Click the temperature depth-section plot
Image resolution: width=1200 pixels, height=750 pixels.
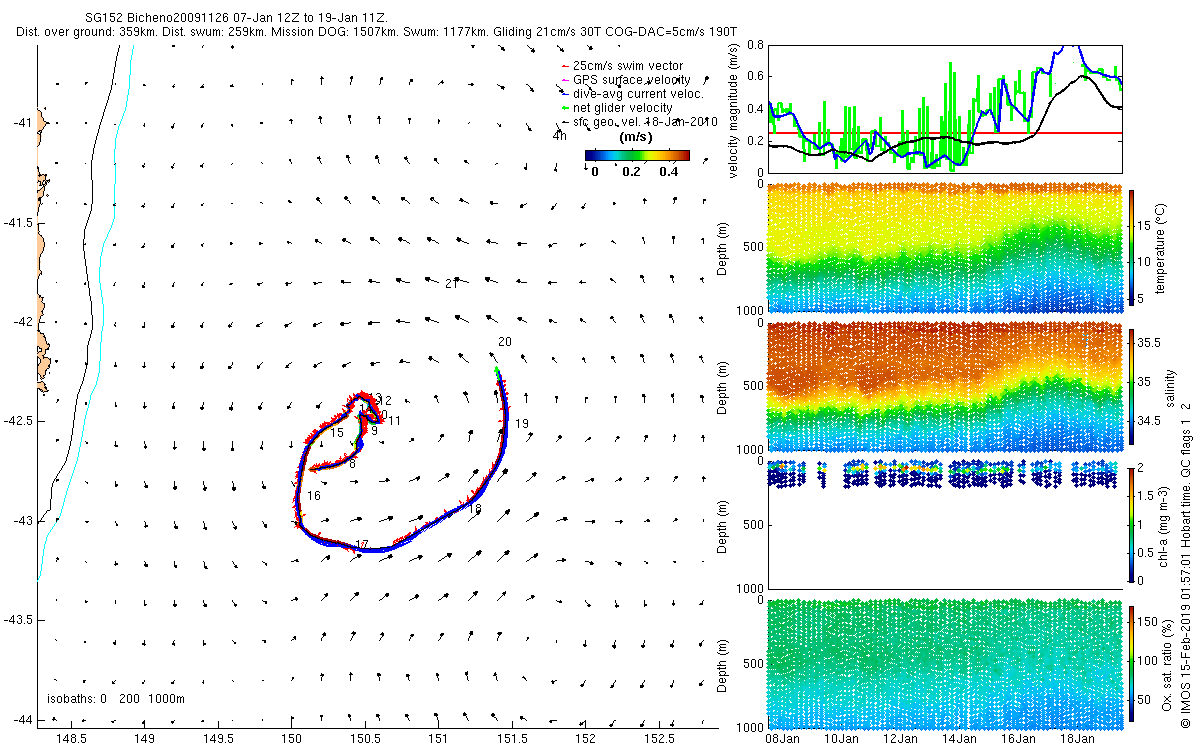point(945,250)
